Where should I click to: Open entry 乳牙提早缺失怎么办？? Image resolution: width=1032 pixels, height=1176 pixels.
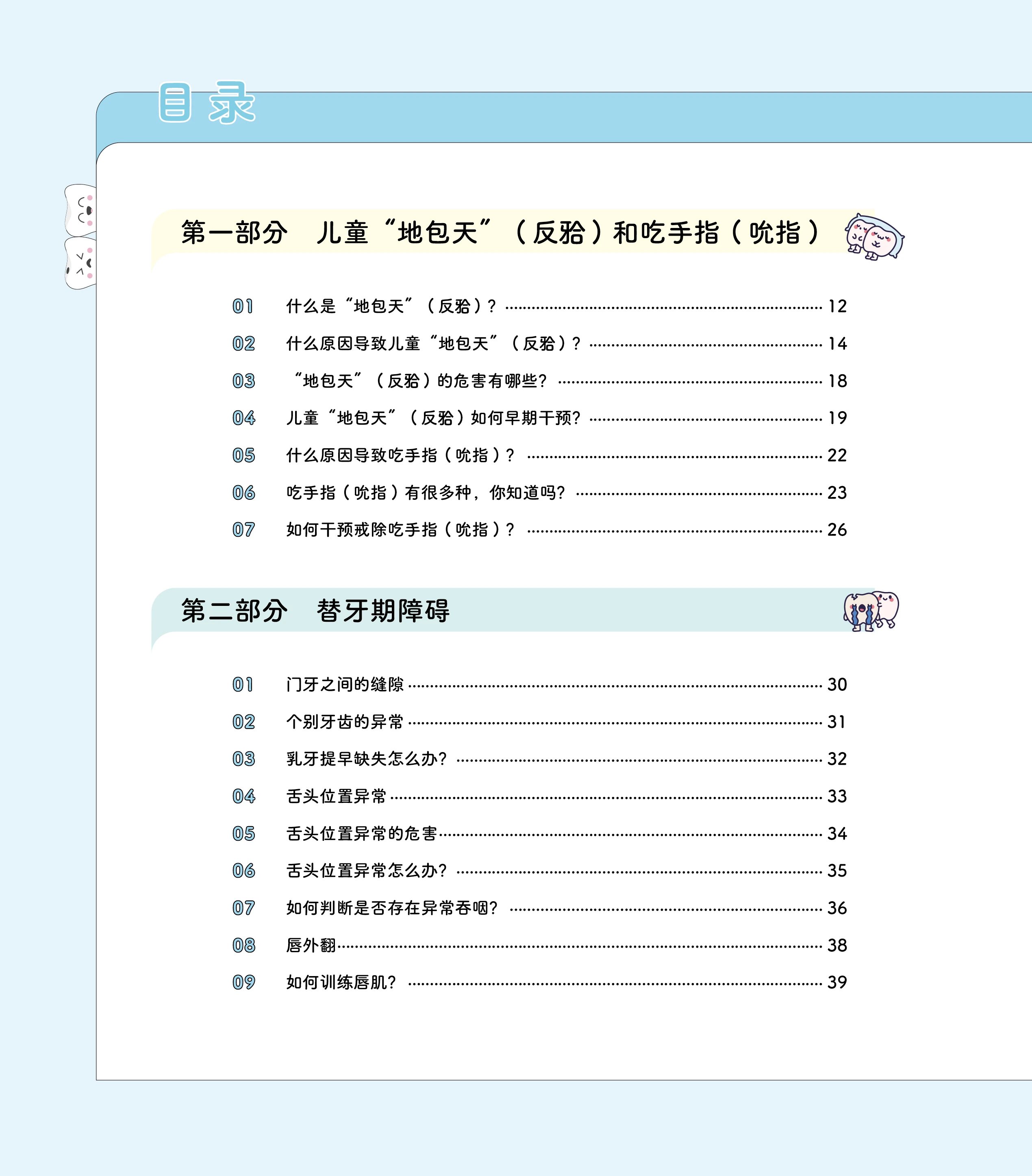pos(366,759)
